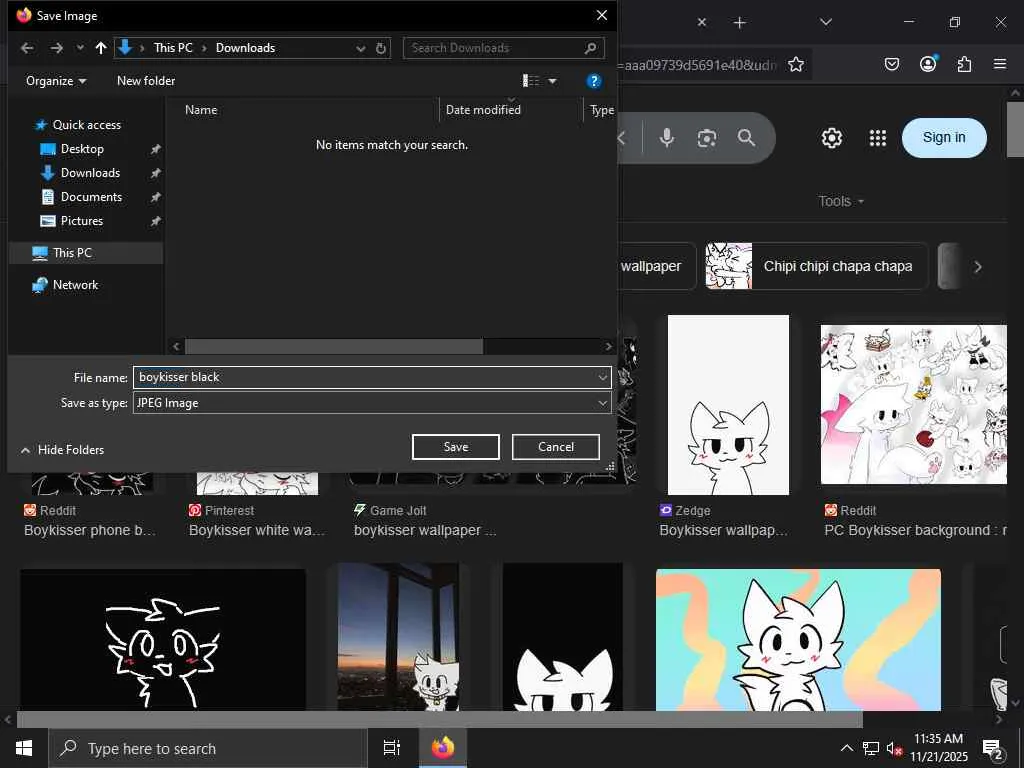This screenshot has width=1024, height=768.
Task: Open the Save as type dropdown
Action: coord(372,403)
